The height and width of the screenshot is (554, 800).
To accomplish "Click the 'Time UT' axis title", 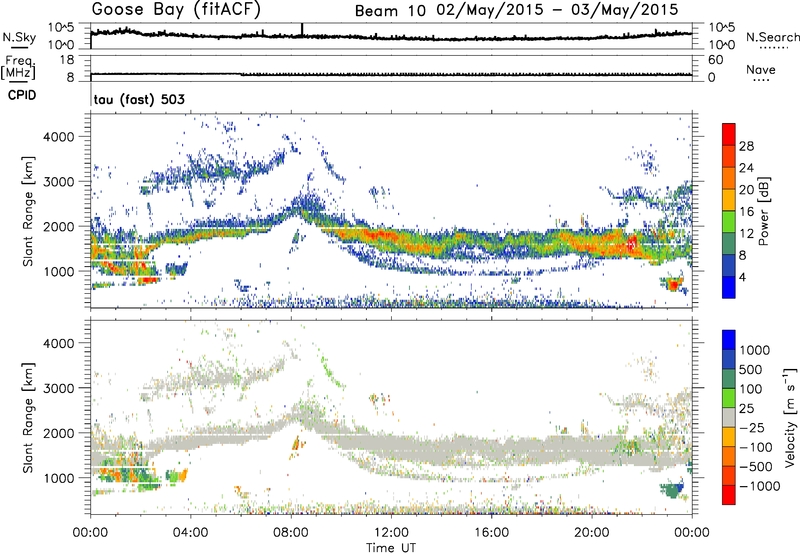I will pyautogui.click(x=391, y=548).
